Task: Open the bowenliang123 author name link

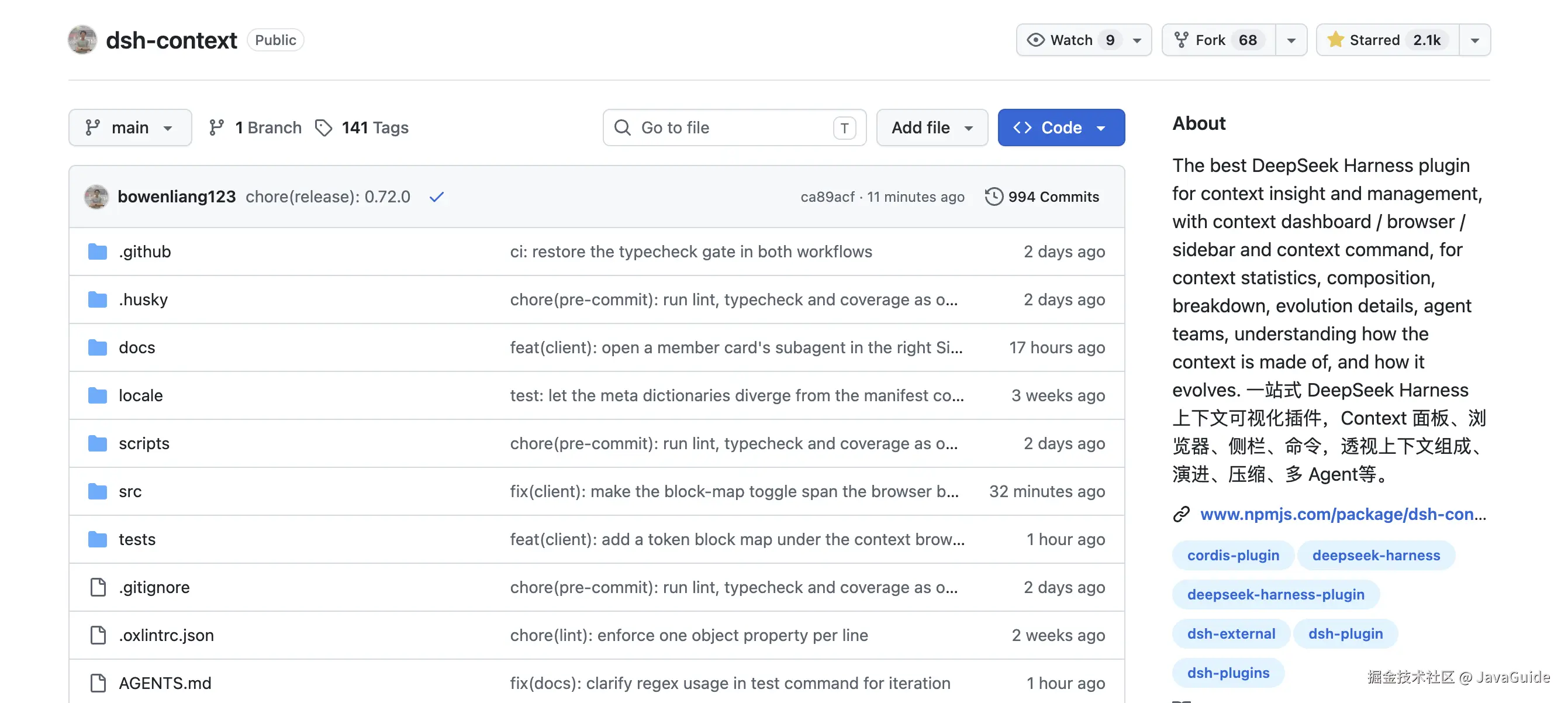Action: [177, 197]
